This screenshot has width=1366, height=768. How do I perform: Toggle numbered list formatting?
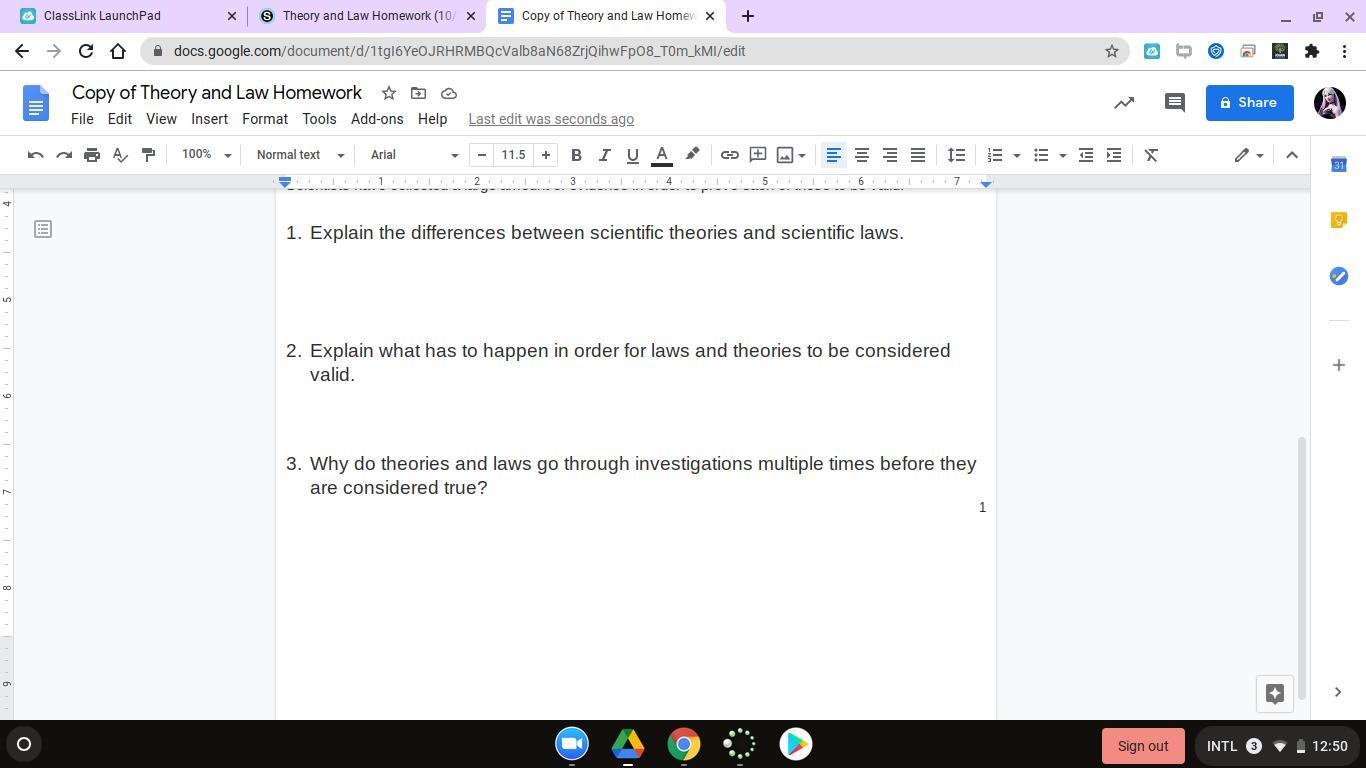pyautogui.click(x=995, y=155)
